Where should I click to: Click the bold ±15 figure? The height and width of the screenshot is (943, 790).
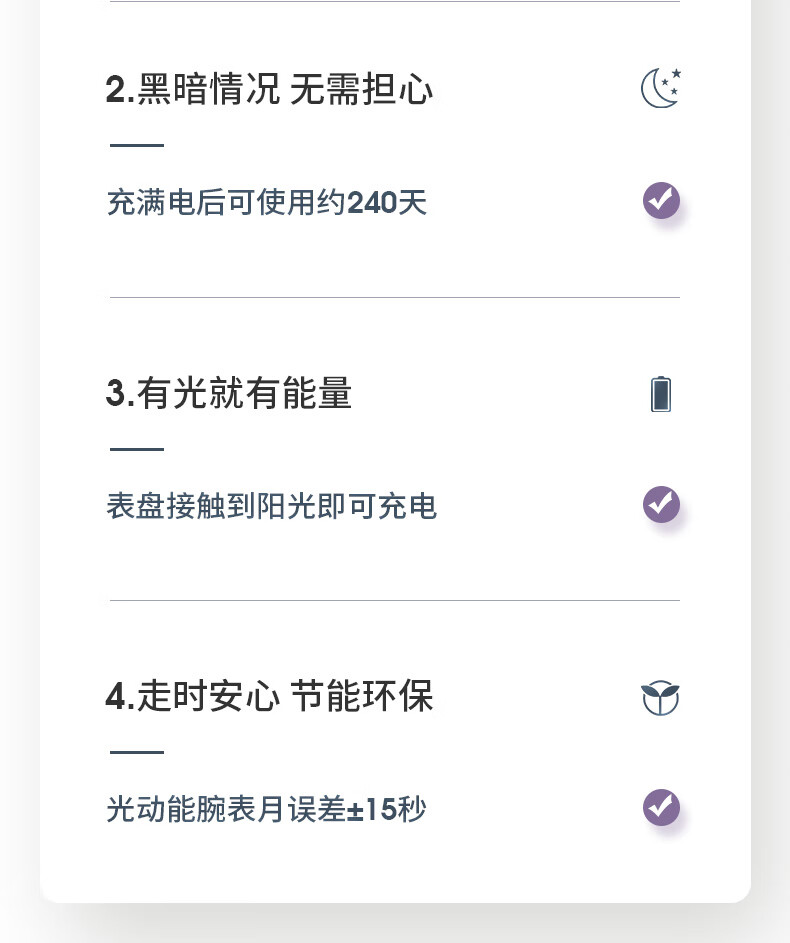372,809
